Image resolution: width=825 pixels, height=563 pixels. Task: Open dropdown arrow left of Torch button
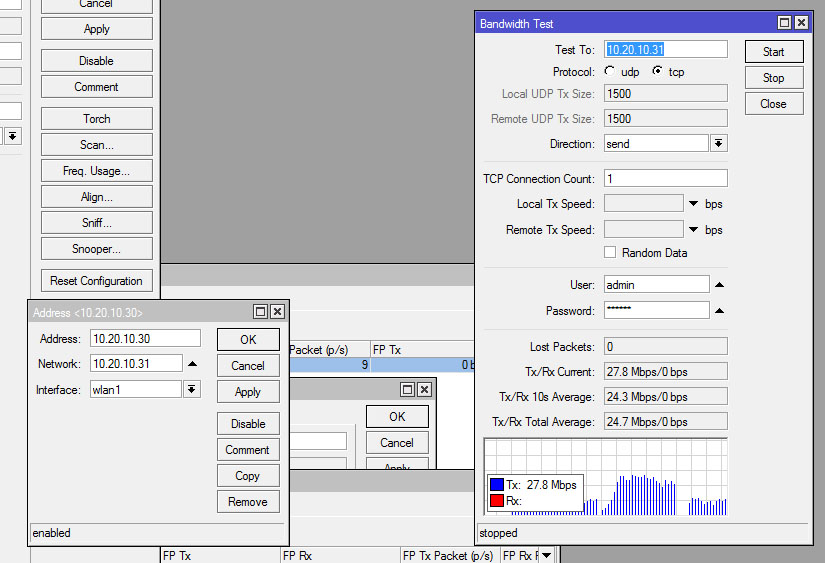click(13, 136)
